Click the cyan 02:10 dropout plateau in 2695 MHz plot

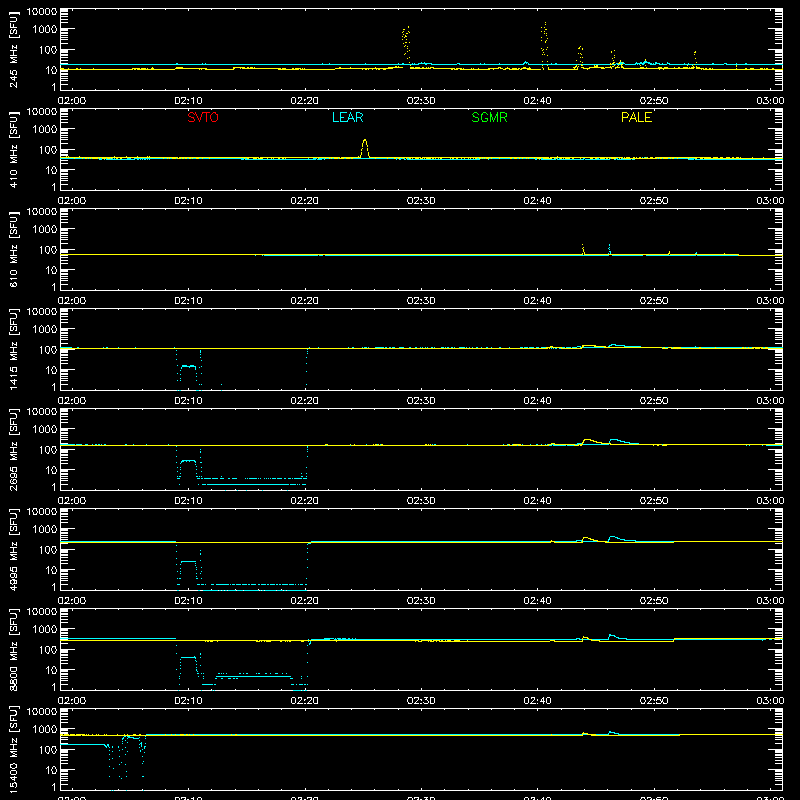[188, 461]
